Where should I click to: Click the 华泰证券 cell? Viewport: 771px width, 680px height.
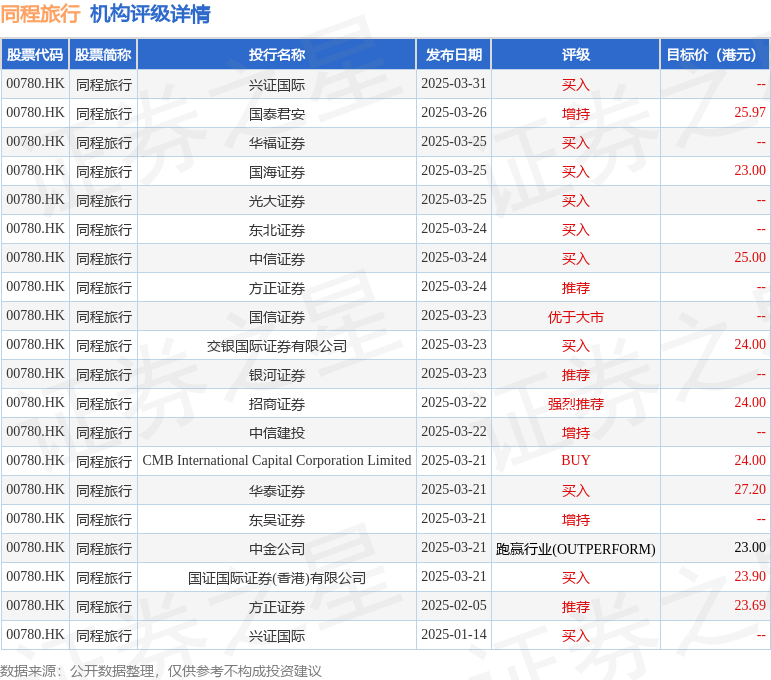tap(277, 491)
